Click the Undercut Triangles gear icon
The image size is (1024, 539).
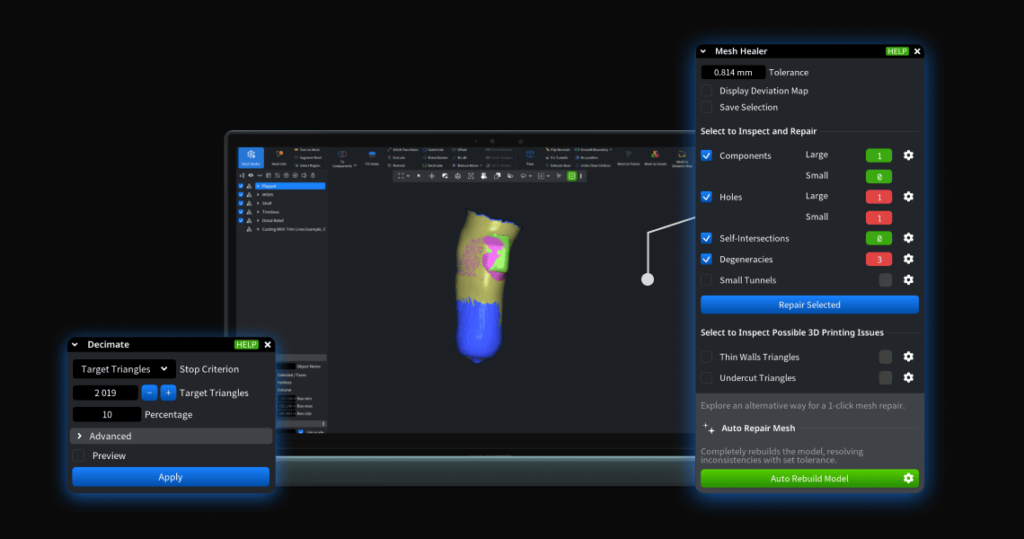tap(908, 378)
